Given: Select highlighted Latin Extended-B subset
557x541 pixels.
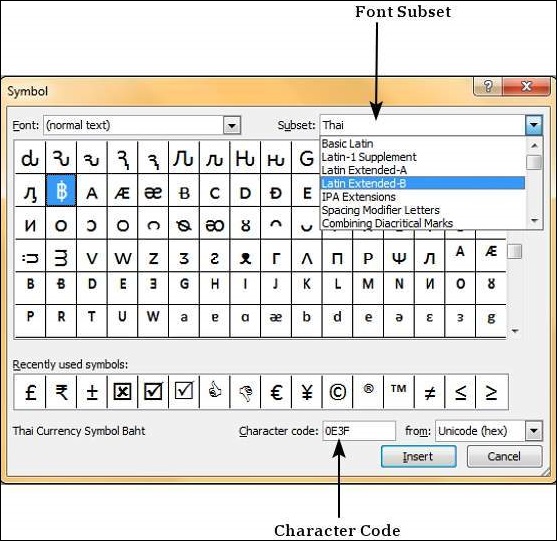Looking at the screenshot, I should pos(422,183).
